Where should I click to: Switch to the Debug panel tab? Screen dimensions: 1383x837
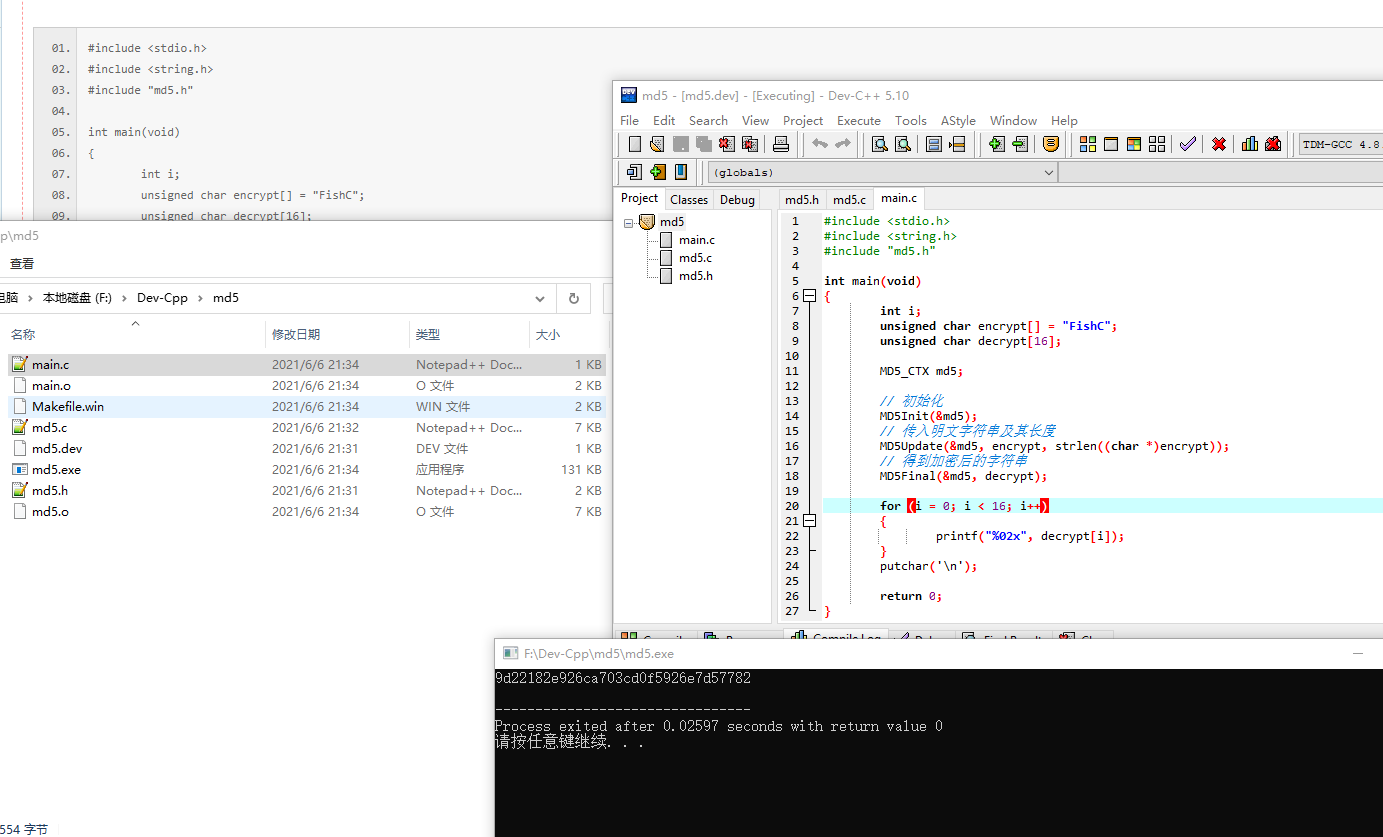point(737,199)
